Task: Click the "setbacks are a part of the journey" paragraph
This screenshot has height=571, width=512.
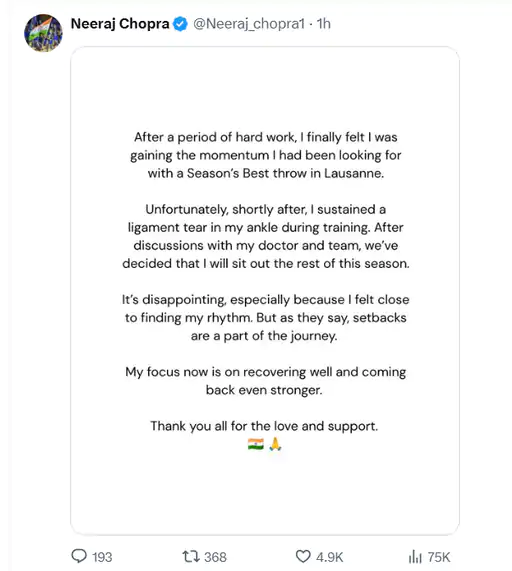Action: tap(265, 318)
